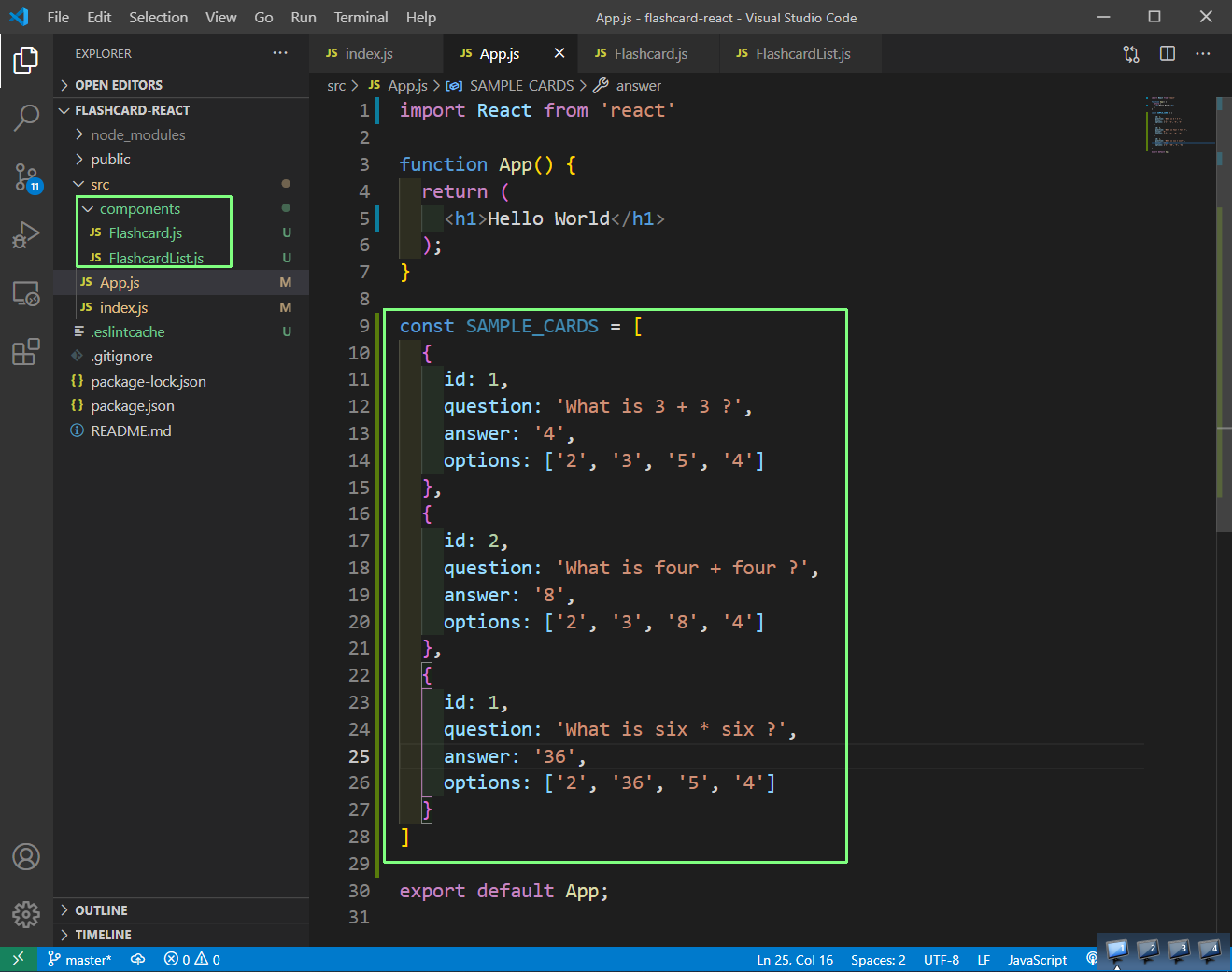
Task: Click Ln 25, Col 16 status entry
Action: pos(795,960)
